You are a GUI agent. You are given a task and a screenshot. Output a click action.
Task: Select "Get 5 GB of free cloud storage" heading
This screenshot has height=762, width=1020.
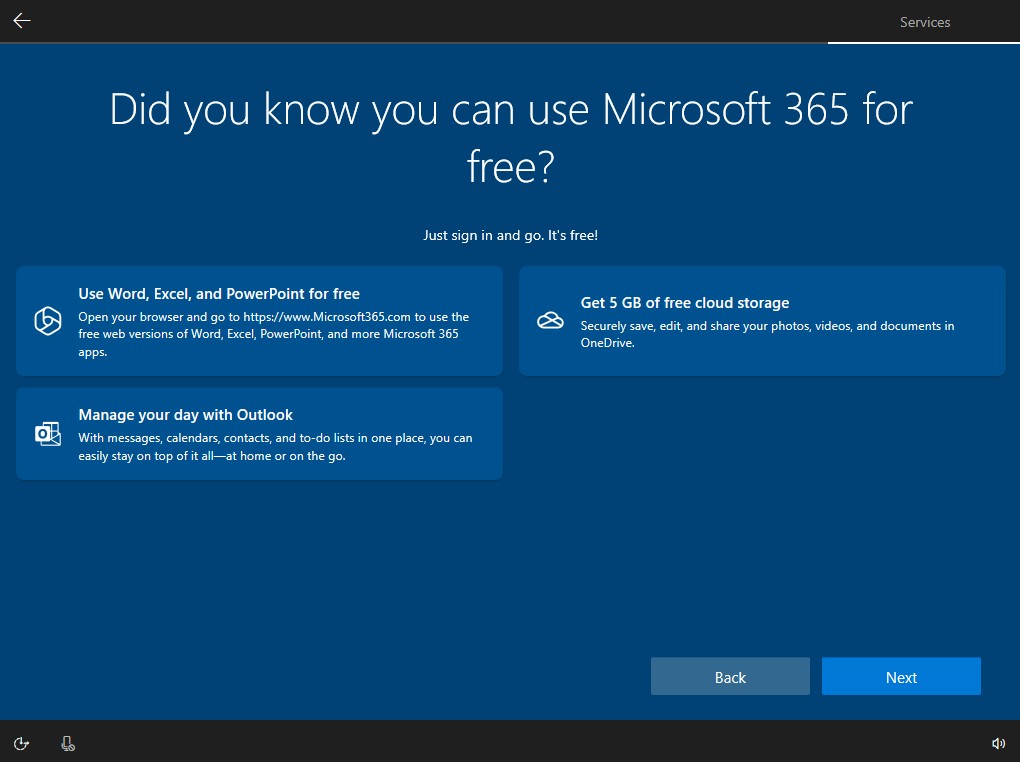(684, 303)
